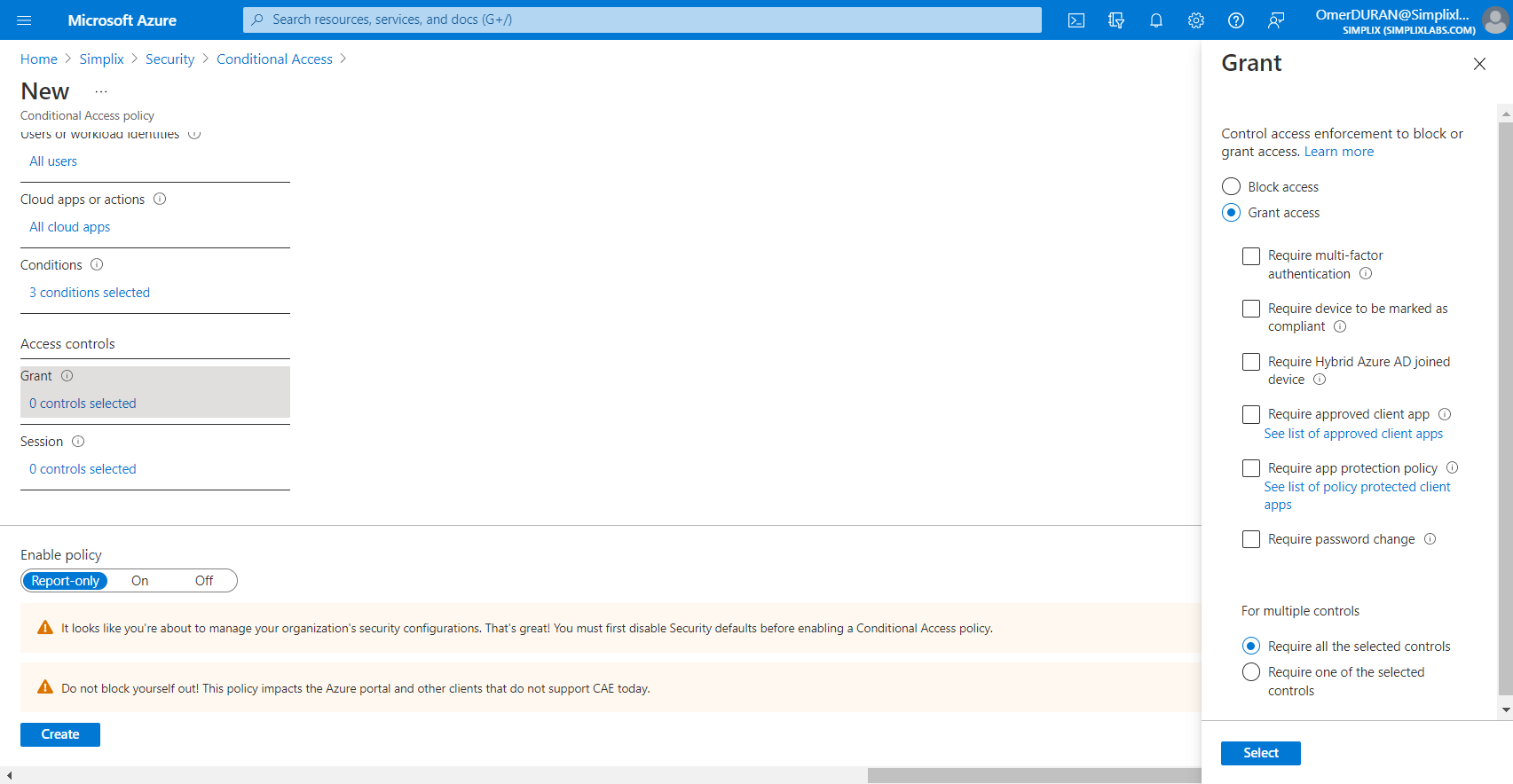Click the search resources input field
The height and width of the screenshot is (784, 1513).
[642, 20]
